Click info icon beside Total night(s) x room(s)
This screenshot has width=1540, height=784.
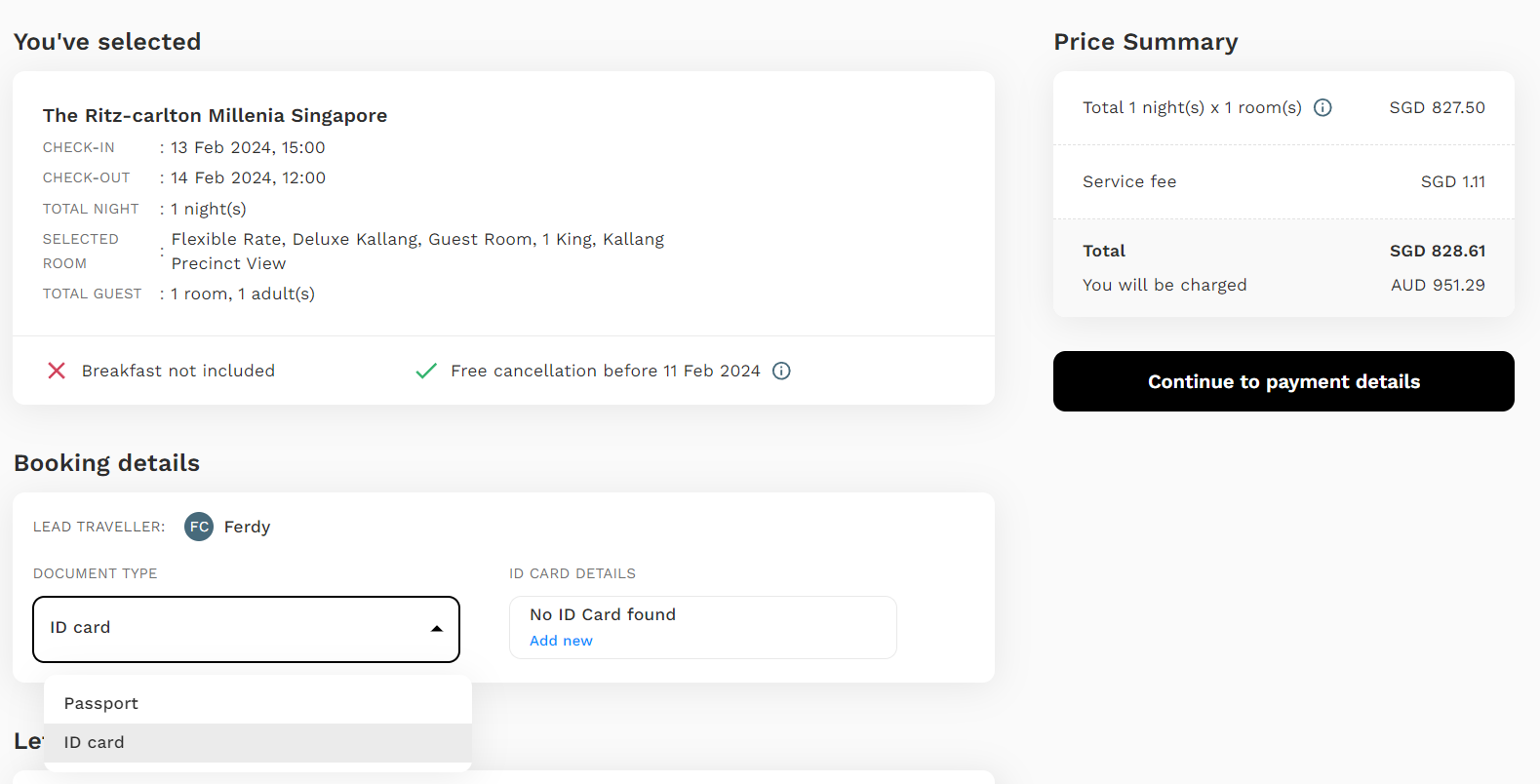click(x=1323, y=107)
